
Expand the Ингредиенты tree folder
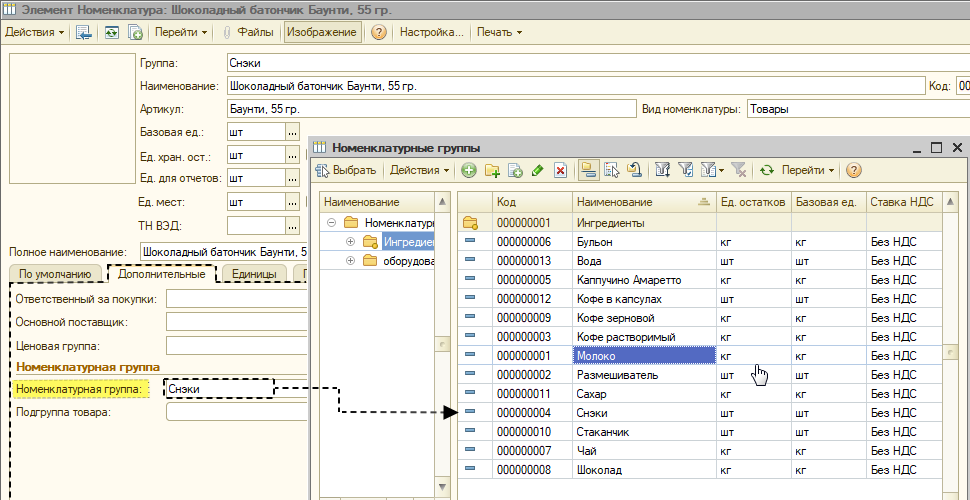(x=351, y=241)
